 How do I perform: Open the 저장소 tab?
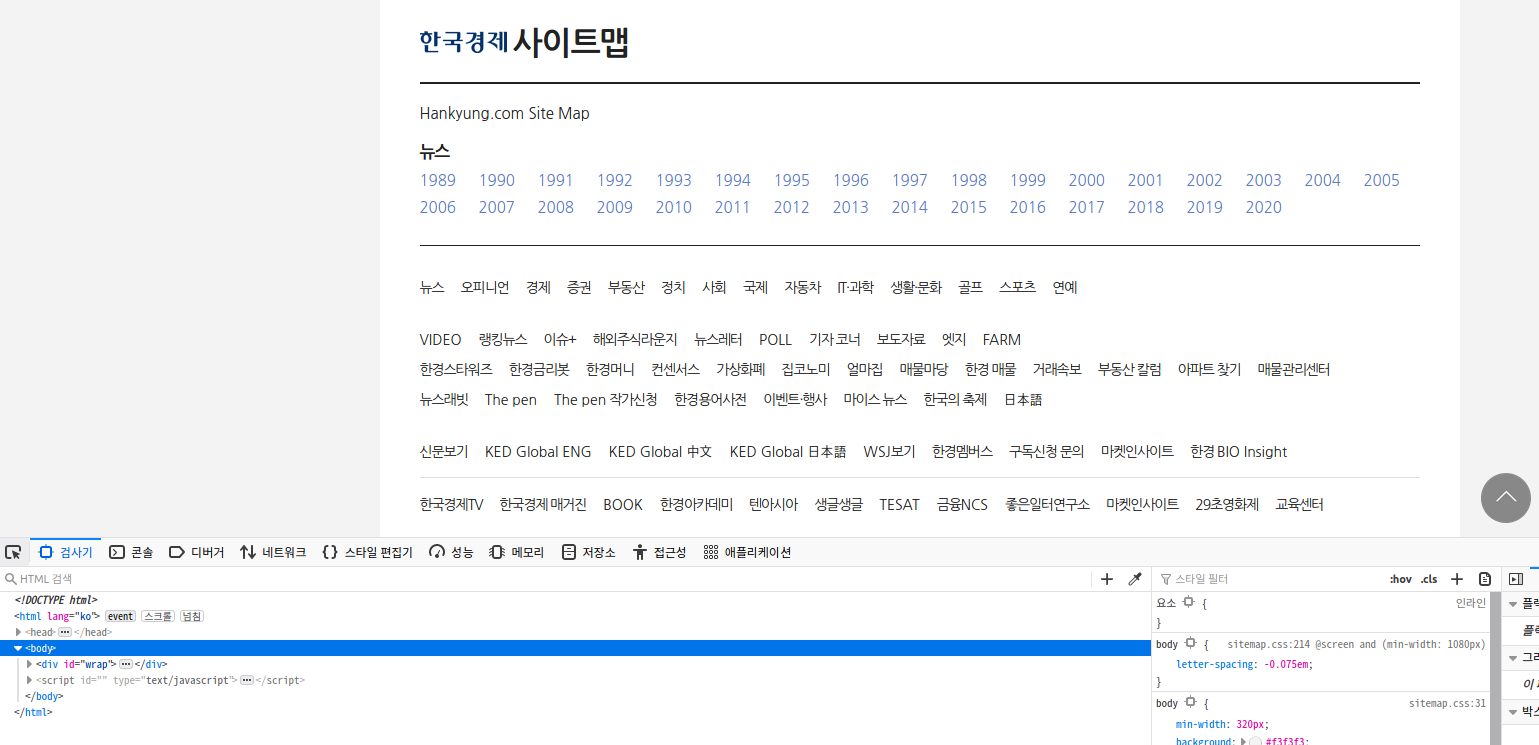[589, 552]
